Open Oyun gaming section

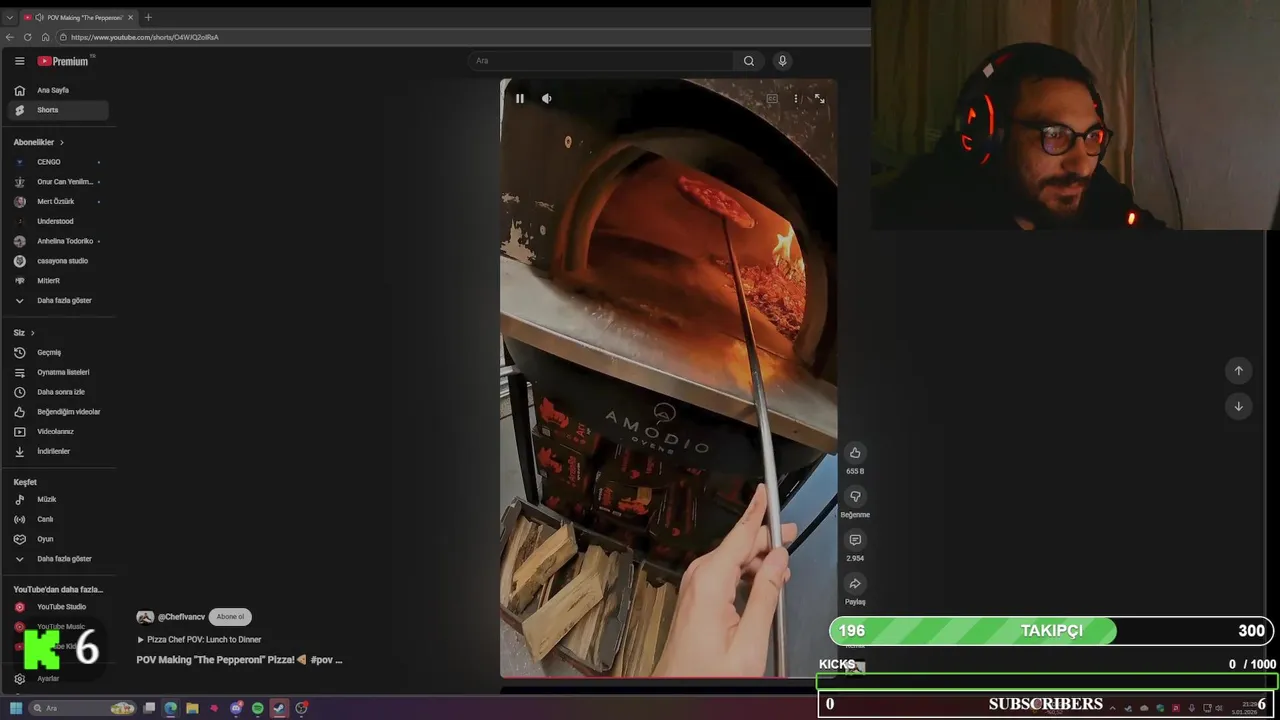point(58,539)
